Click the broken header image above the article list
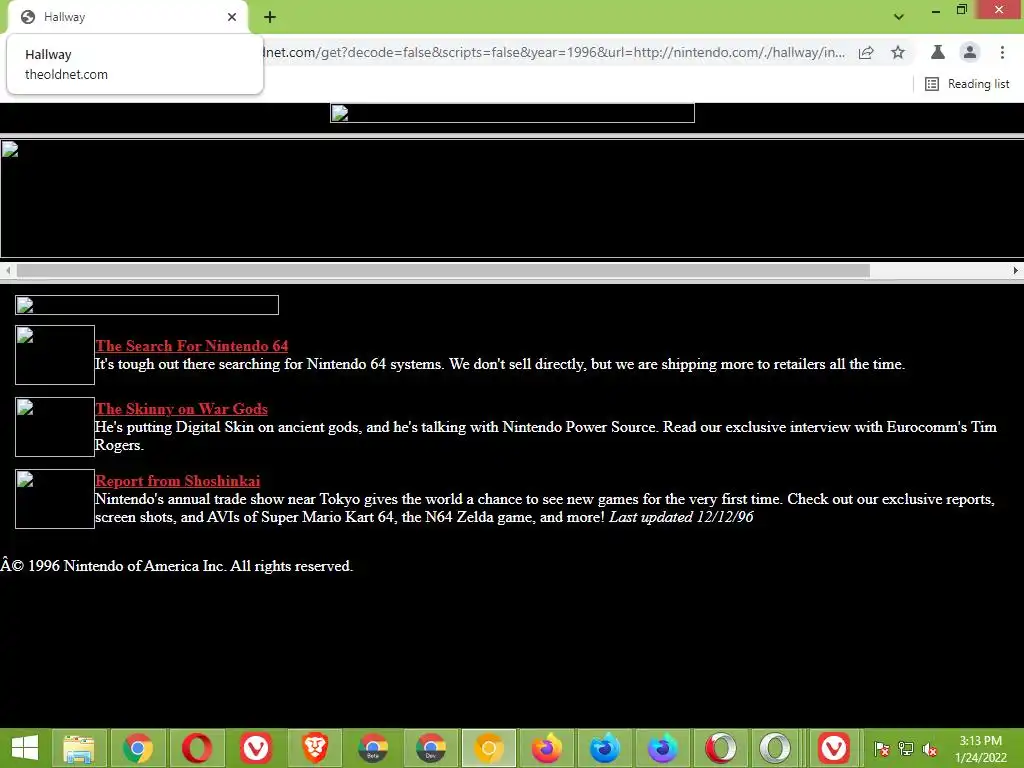1024x768 pixels. point(147,305)
